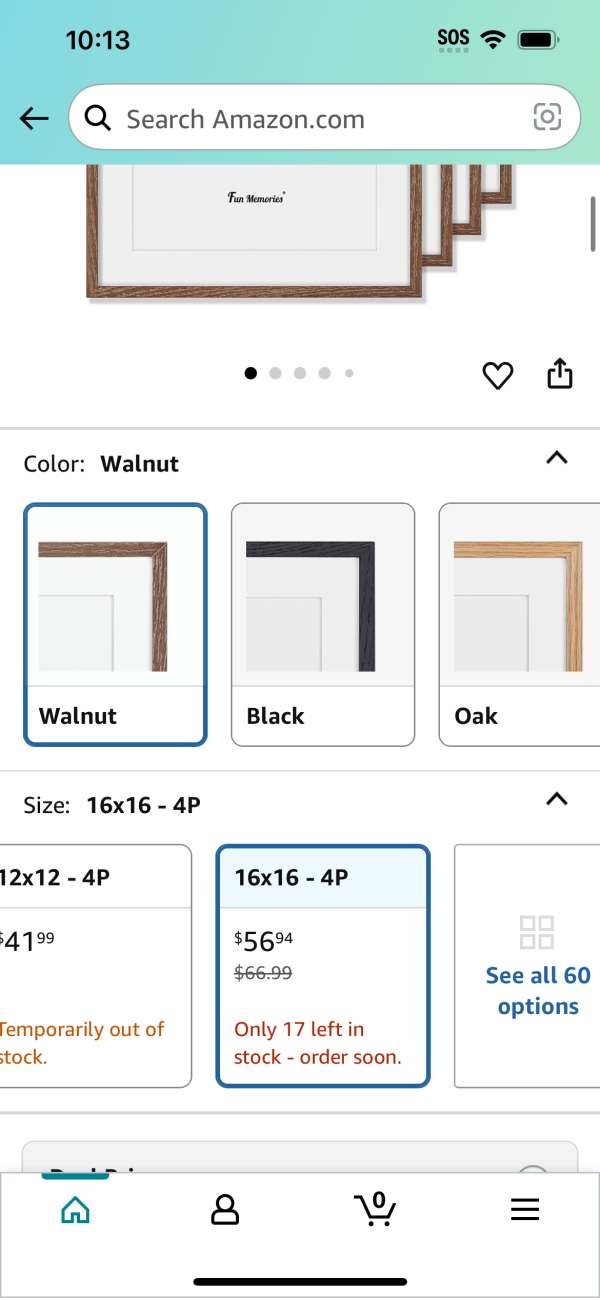
Task: Collapse the Color section chevron
Action: click(557, 458)
